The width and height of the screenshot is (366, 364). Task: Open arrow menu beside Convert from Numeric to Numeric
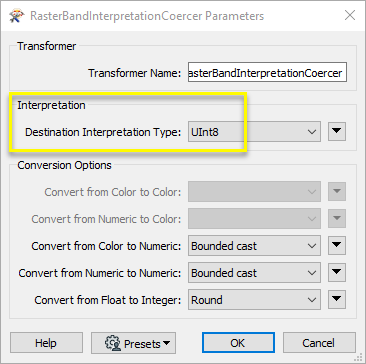pyautogui.click(x=337, y=273)
